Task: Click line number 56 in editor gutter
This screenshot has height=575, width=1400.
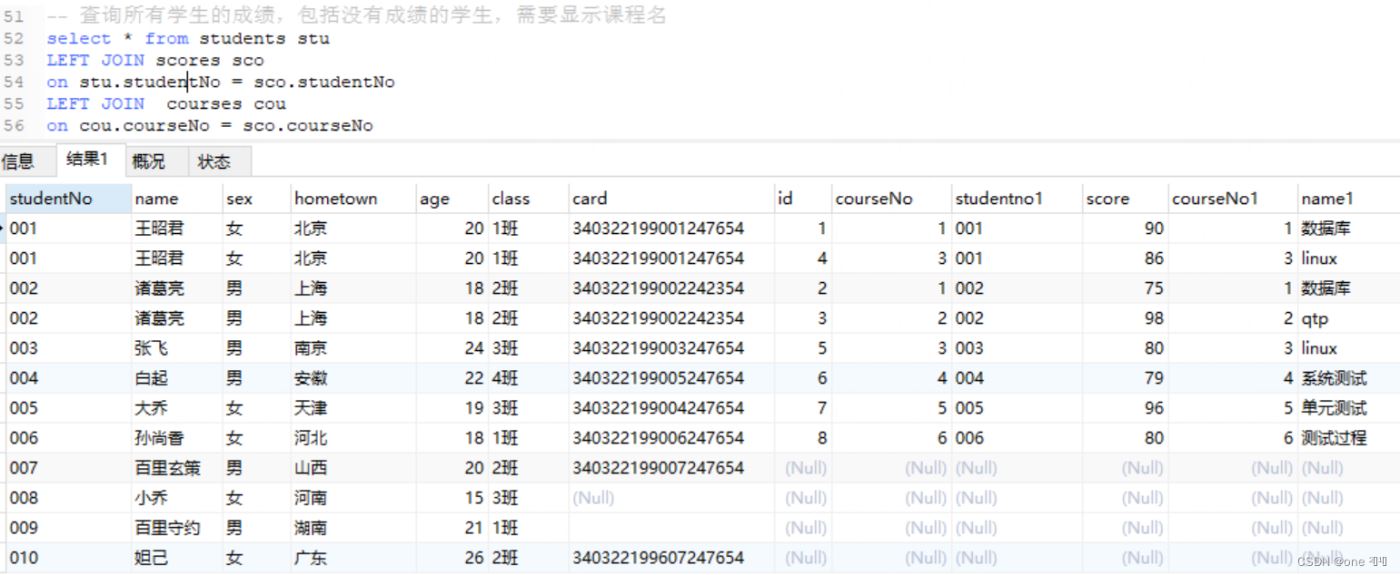Action: coord(13,126)
